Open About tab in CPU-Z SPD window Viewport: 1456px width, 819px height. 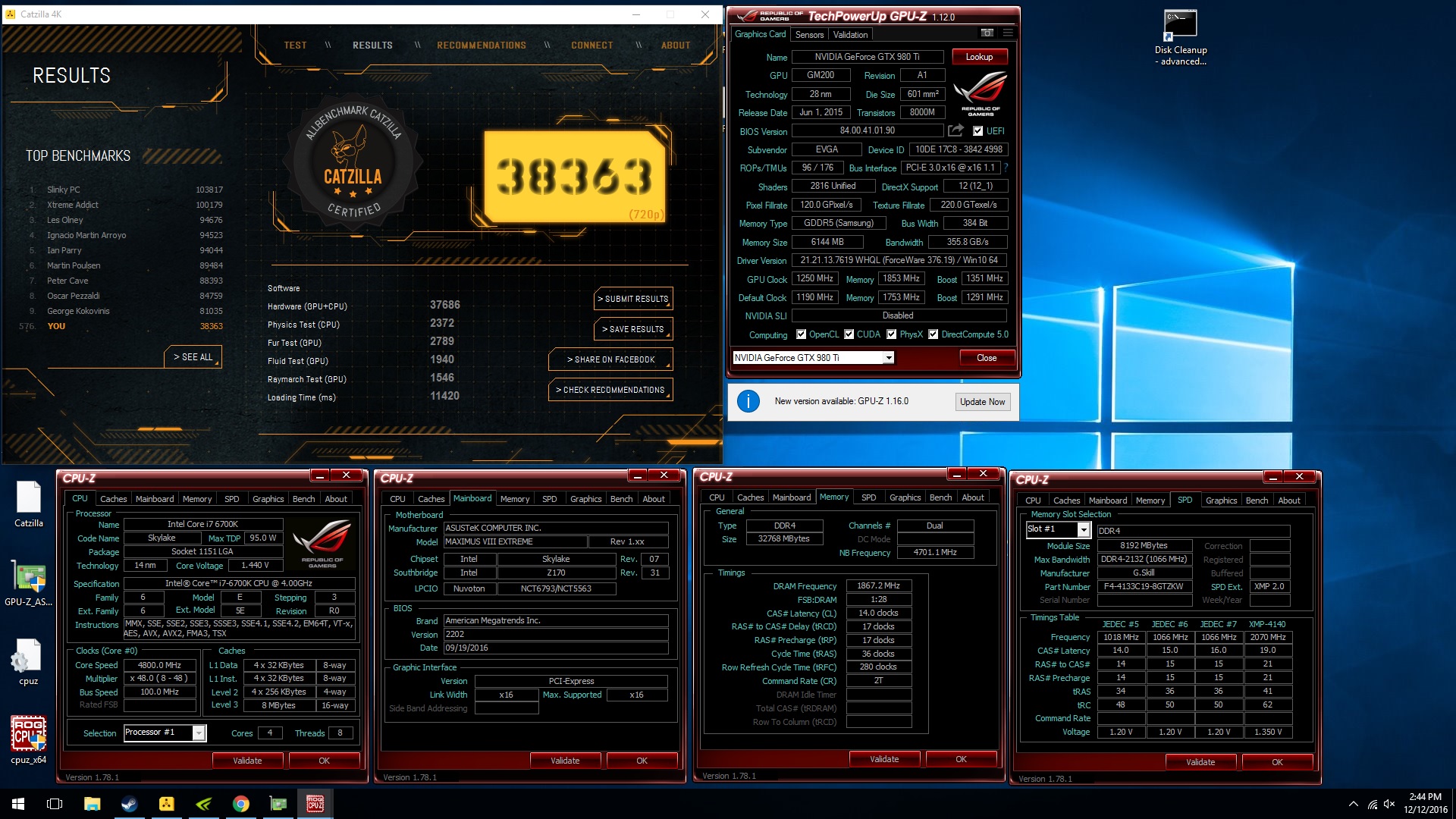click(x=1289, y=500)
